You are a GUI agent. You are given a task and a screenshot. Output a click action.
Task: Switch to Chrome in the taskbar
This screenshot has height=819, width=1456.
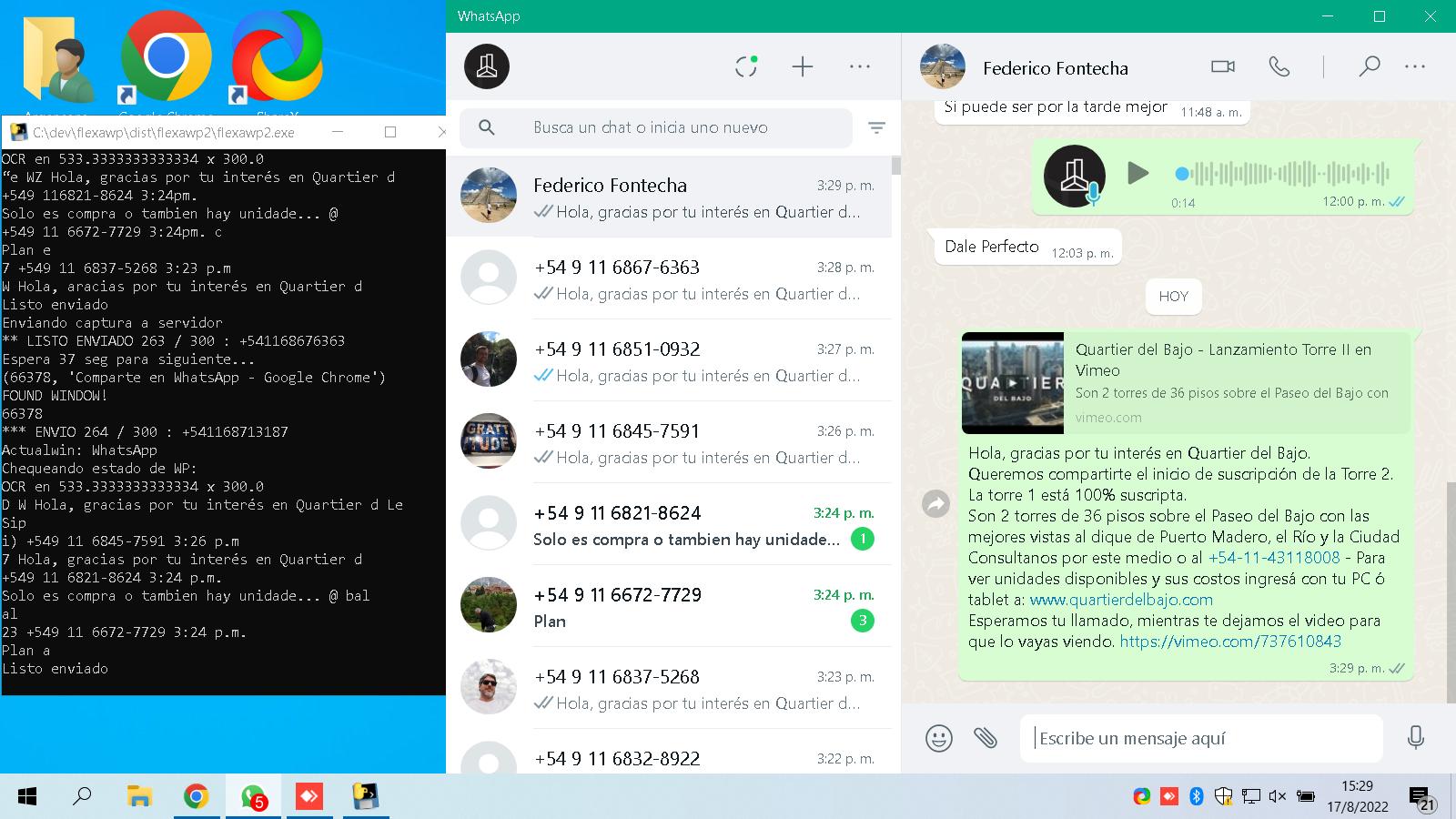point(196,797)
